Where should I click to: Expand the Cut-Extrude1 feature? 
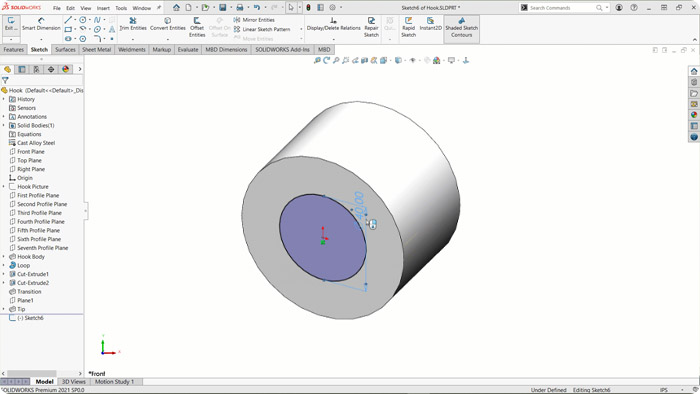[4, 274]
